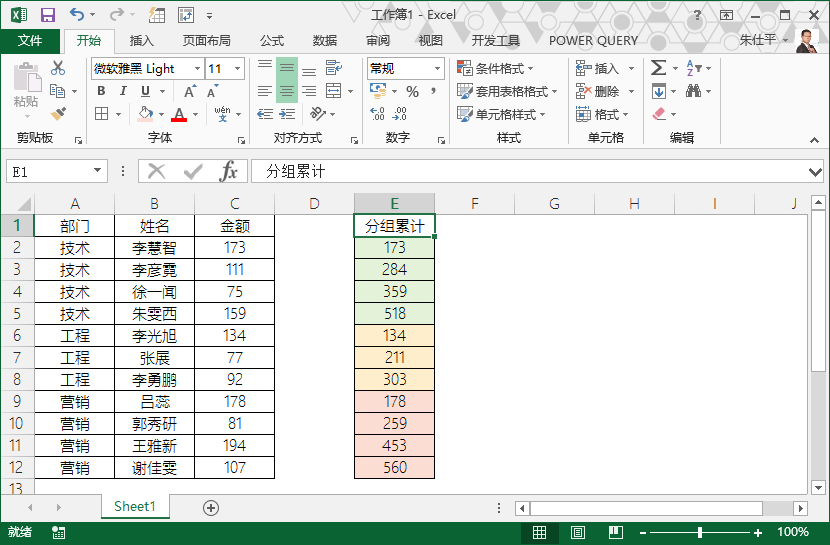Switch to Page Layout view in status bar
This screenshot has width=830, height=545.
point(577,532)
